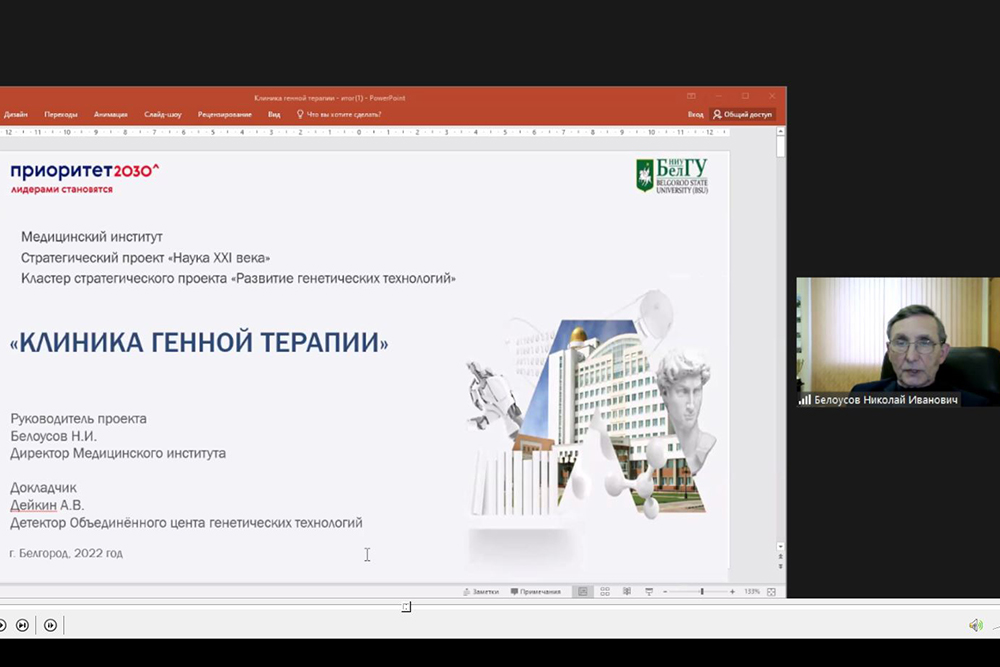Image resolution: width=1000 pixels, height=667 pixels.
Task: Mute the video player volume speaker
Action: point(975,626)
